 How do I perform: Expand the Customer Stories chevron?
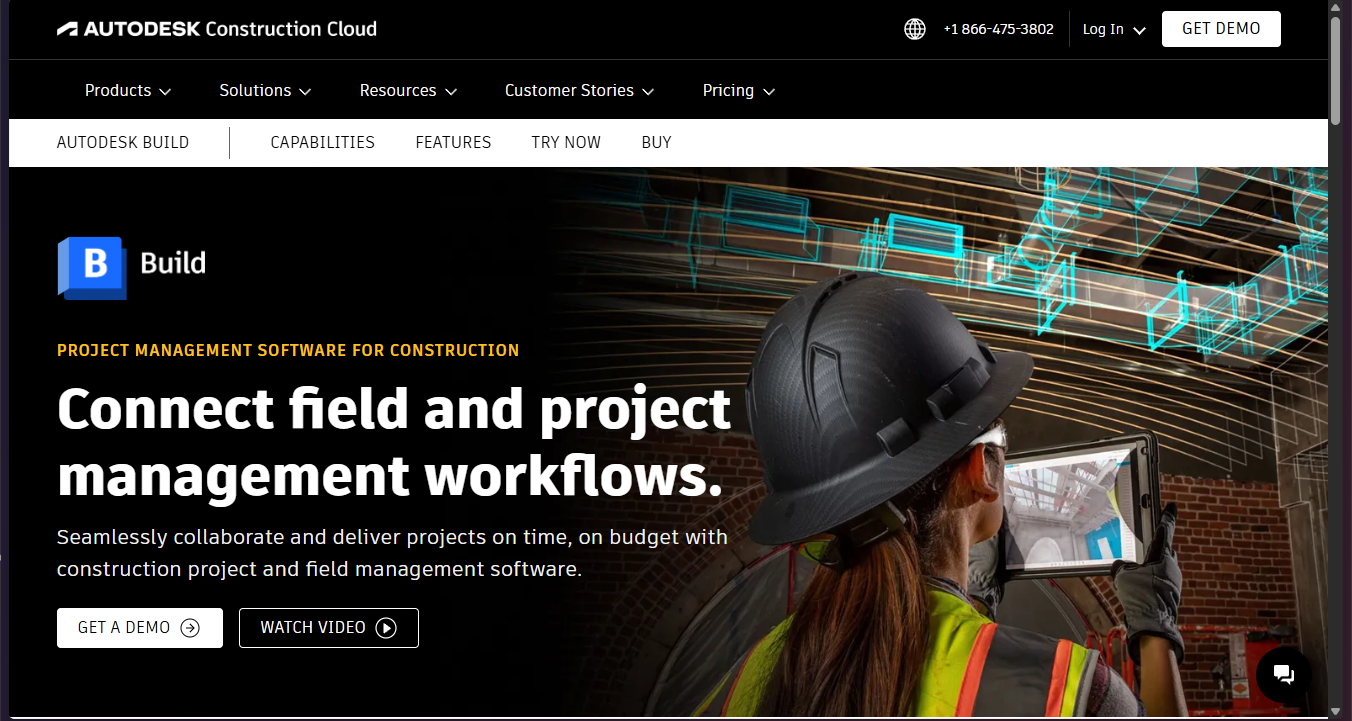[x=648, y=91]
